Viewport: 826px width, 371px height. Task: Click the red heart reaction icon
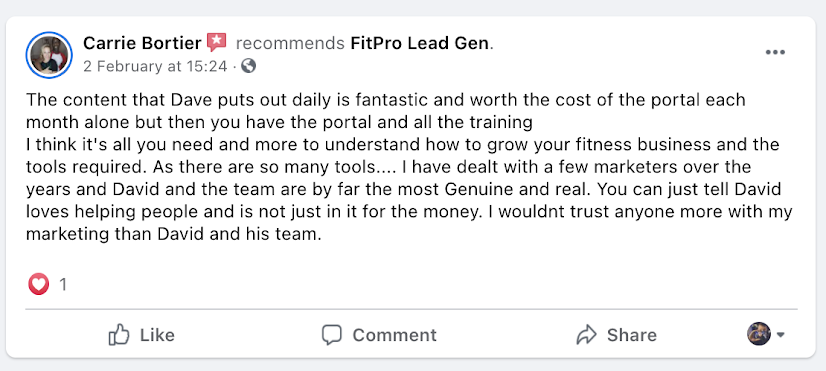(38, 285)
